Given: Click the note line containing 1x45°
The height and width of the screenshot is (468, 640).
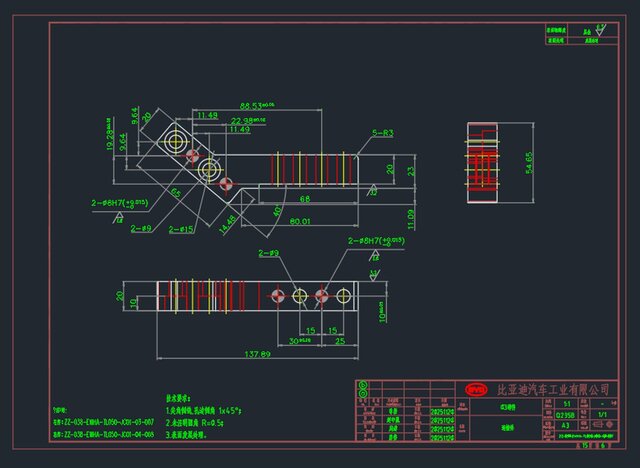Looking at the screenshot, I should pos(204,411).
